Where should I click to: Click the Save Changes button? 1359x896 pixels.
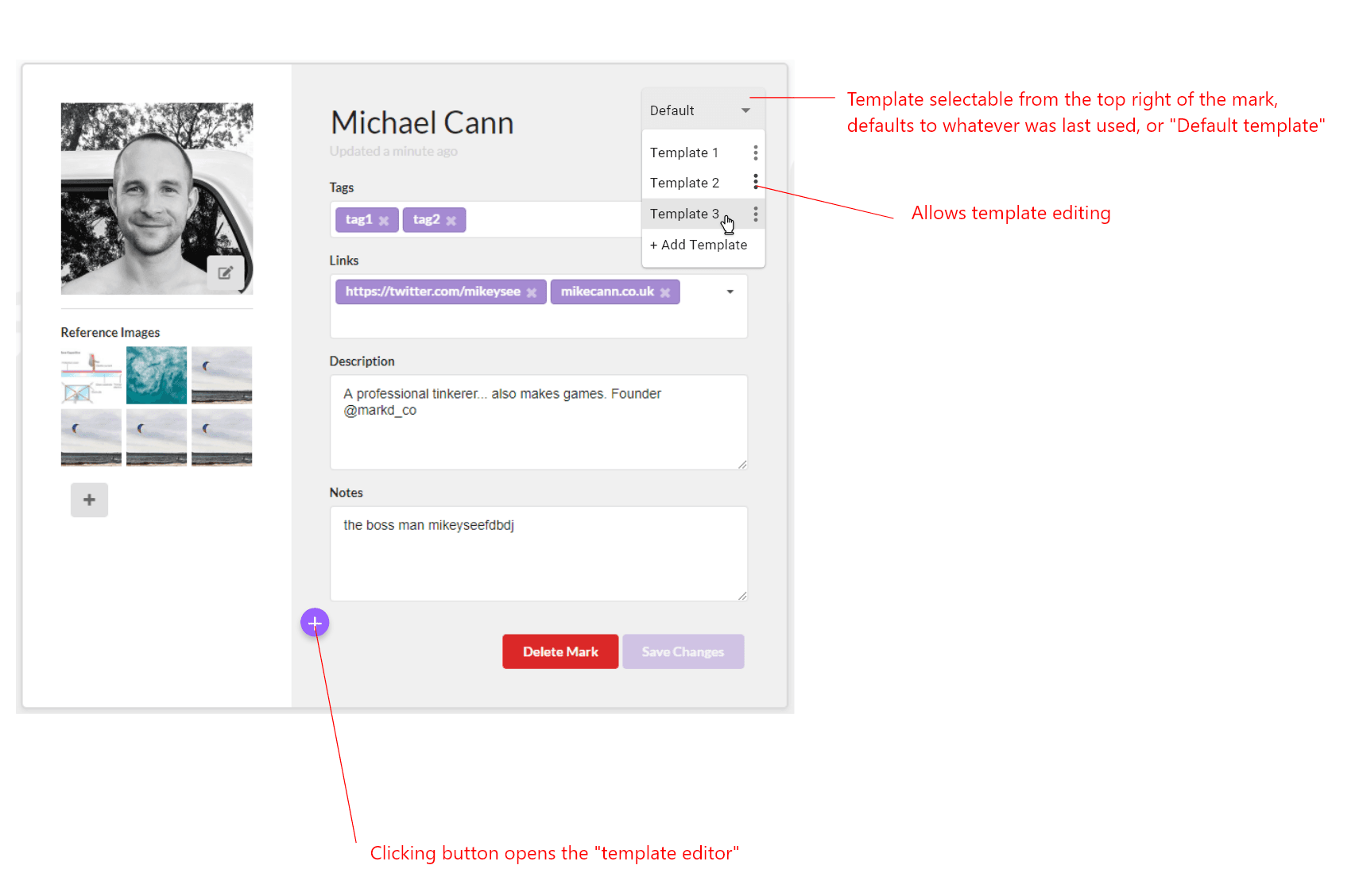click(x=683, y=651)
